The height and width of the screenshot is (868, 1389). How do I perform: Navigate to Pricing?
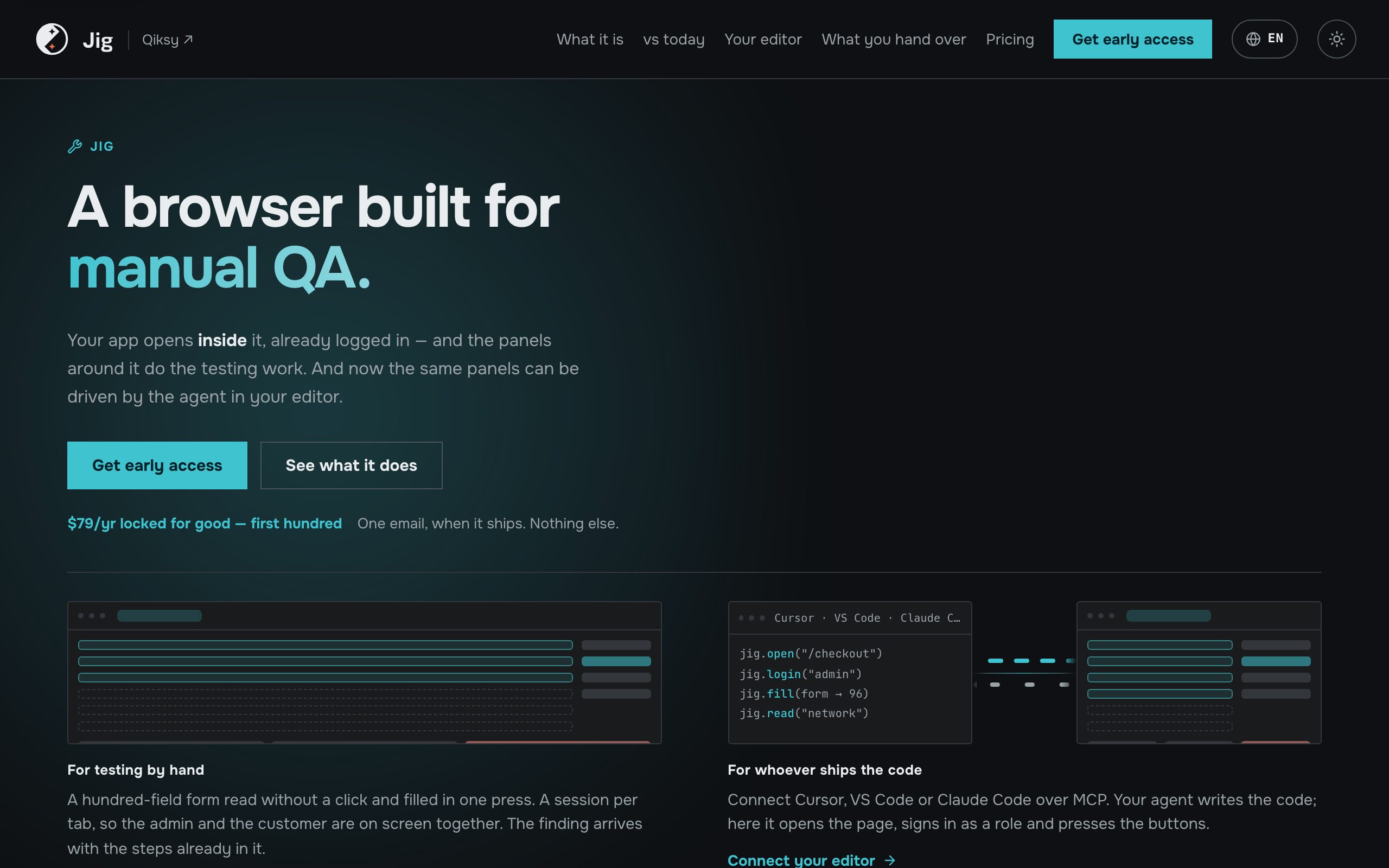pos(1010,39)
